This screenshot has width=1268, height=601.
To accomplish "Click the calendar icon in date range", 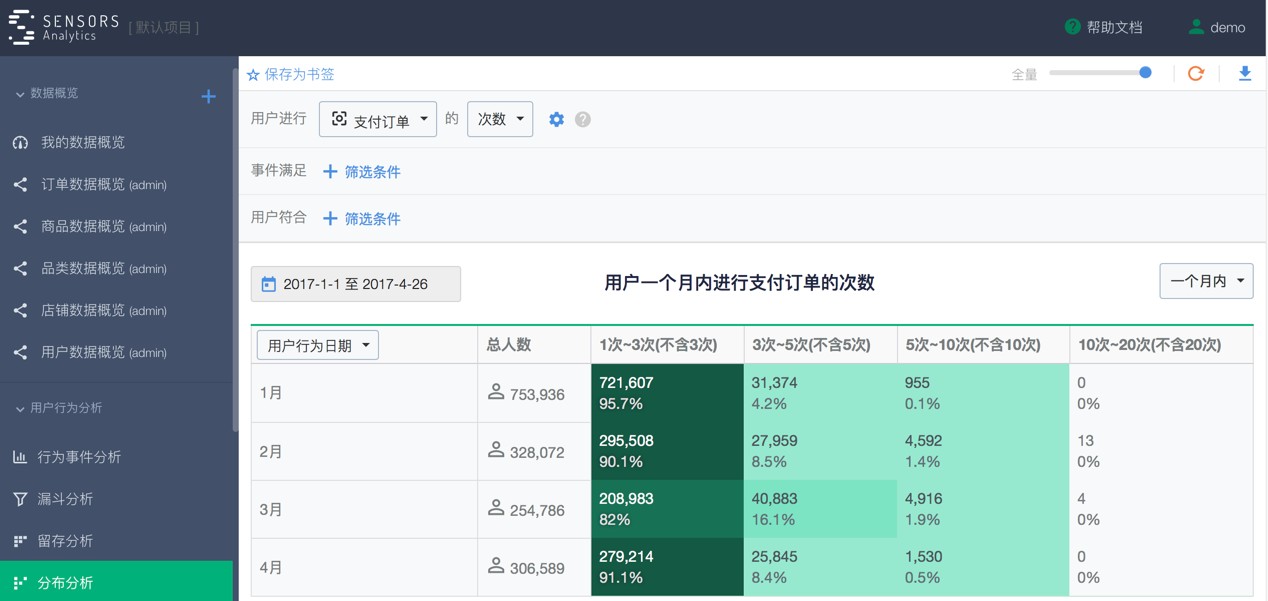I will [268, 284].
